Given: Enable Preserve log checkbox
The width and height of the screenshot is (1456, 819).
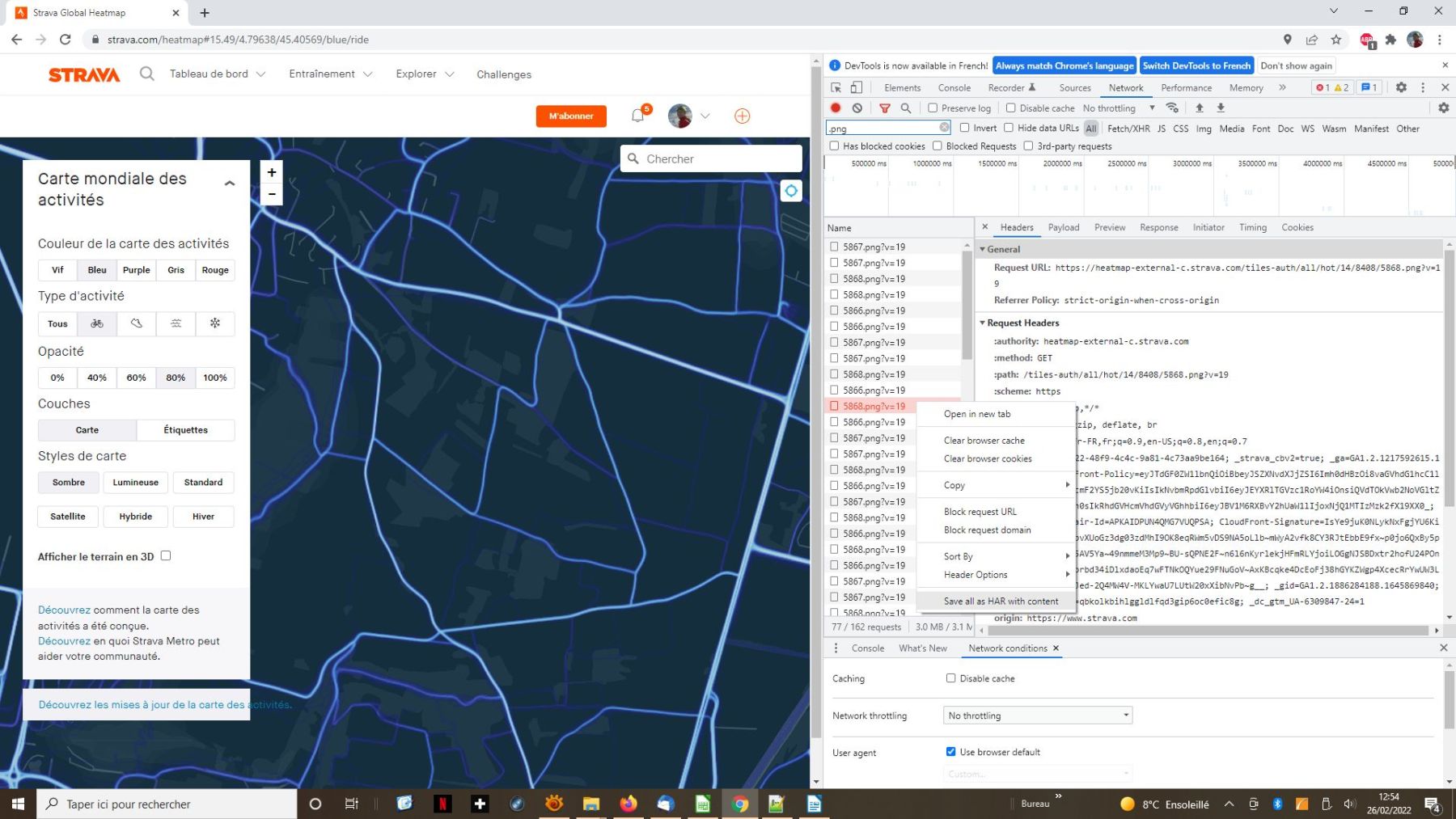Looking at the screenshot, I should point(933,108).
